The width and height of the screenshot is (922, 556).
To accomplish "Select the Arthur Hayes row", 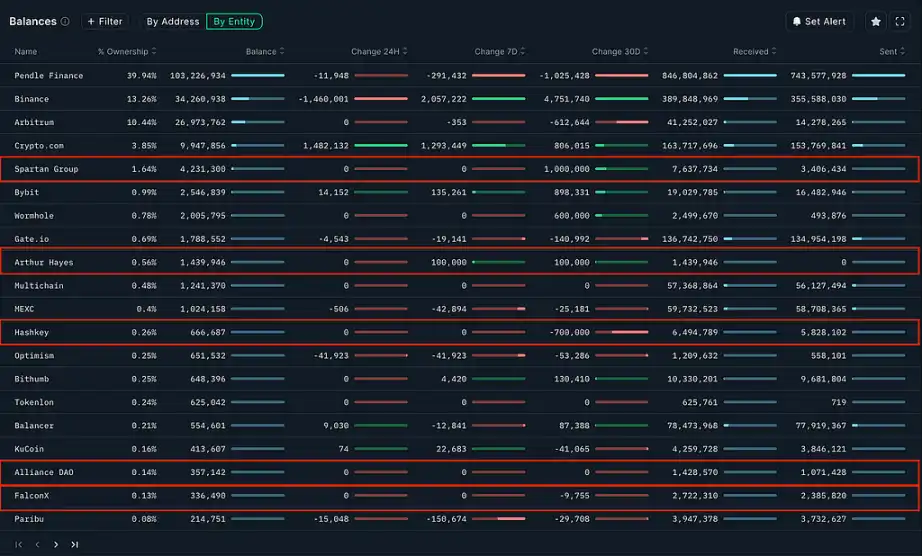I will (x=44, y=262).
